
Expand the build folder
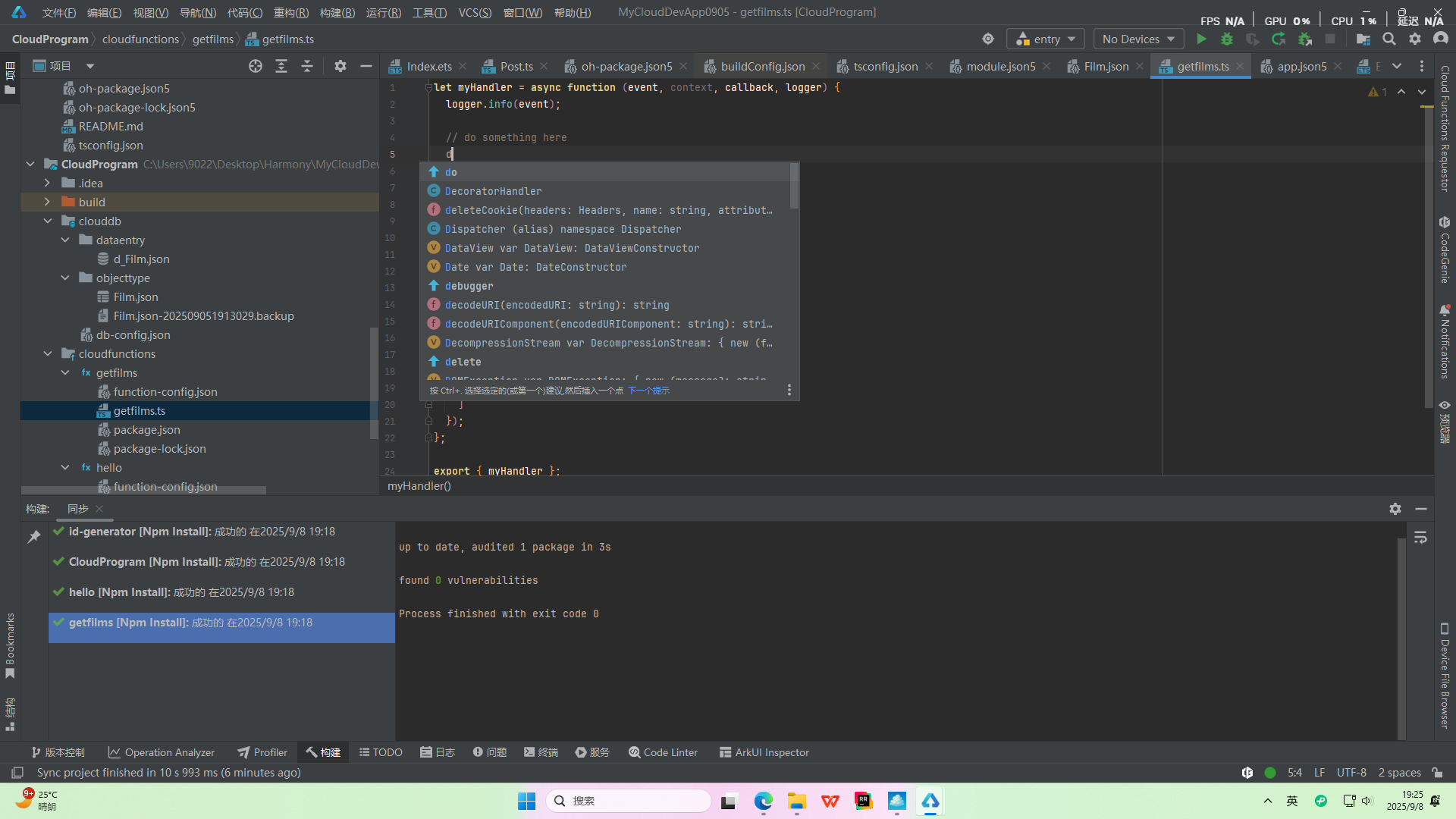pos(47,202)
